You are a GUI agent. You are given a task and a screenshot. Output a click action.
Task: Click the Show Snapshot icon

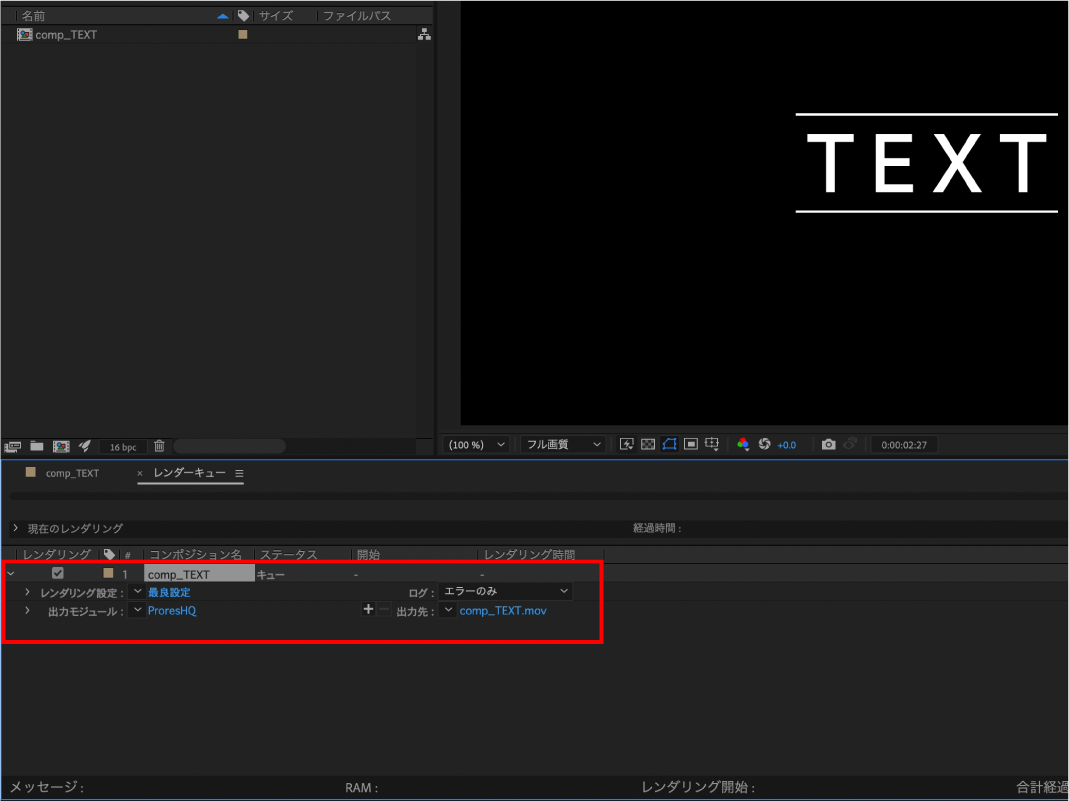point(849,444)
